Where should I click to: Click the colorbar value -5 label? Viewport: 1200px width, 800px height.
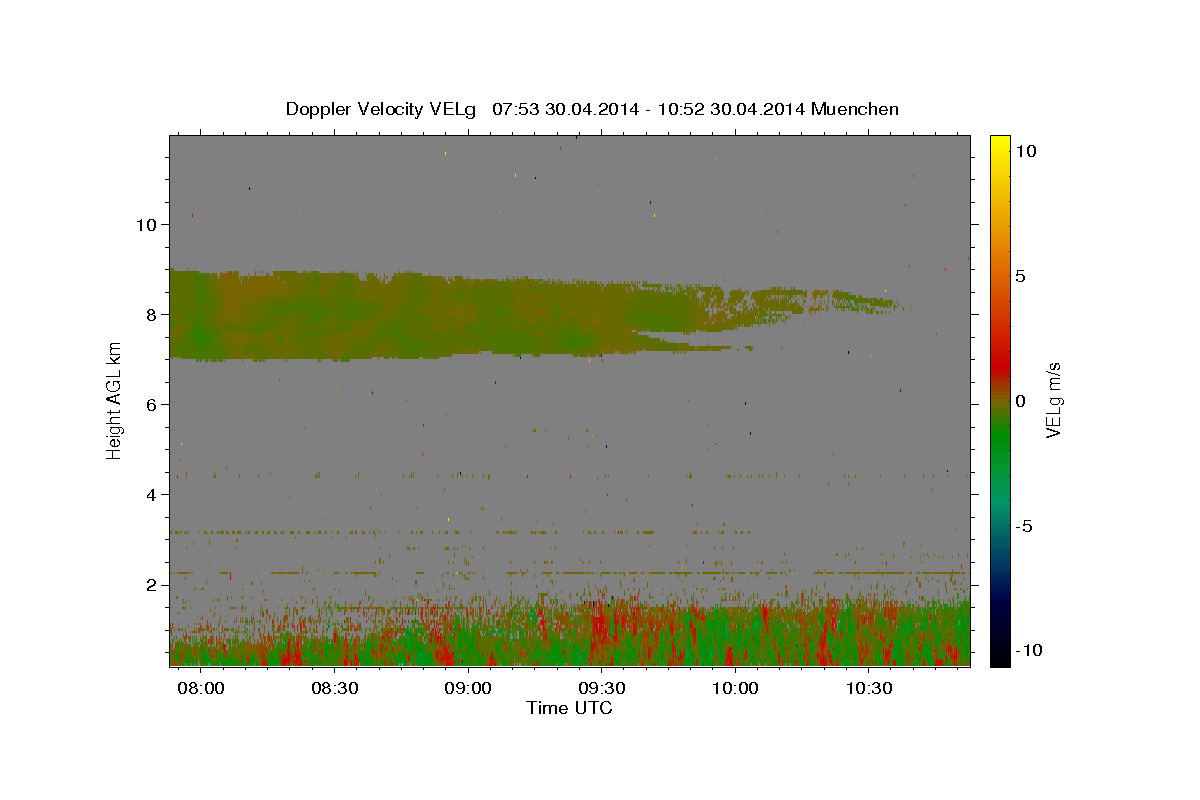pos(1024,526)
